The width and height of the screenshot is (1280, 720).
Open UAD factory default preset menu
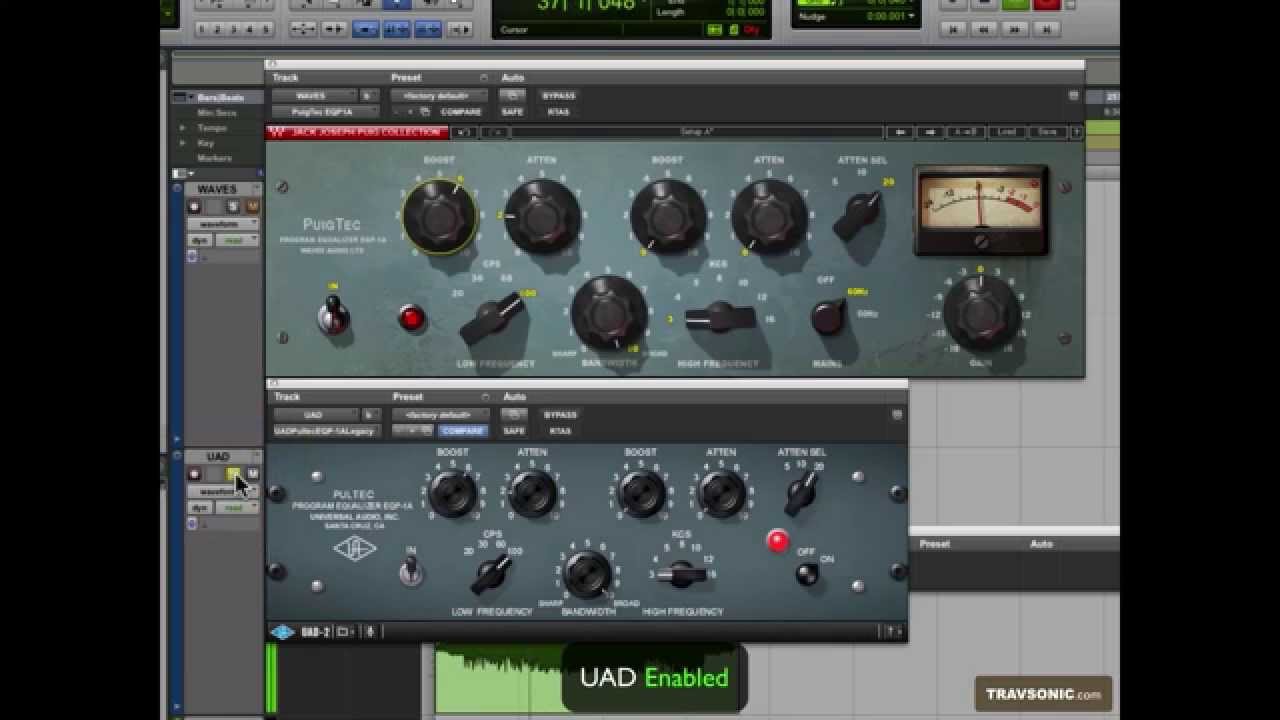[x=439, y=415]
